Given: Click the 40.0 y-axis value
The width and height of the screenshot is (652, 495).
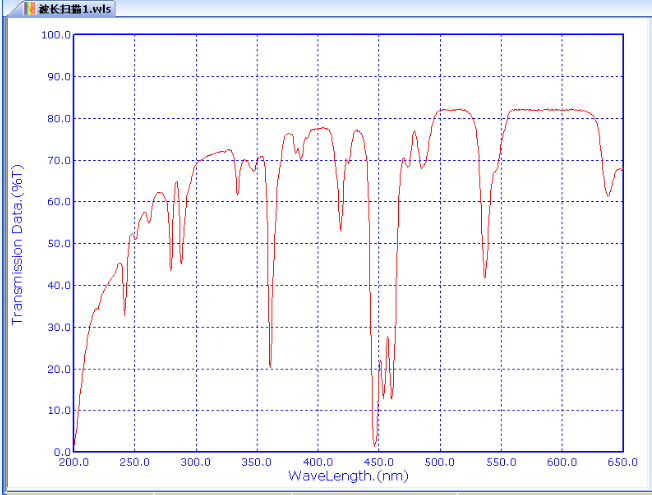Looking at the screenshot, I should (59, 285).
